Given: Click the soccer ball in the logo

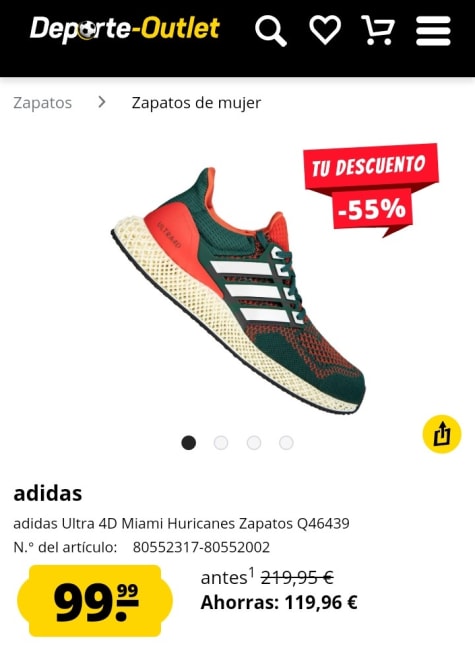Looking at the screenshot, I should point(87,30).
